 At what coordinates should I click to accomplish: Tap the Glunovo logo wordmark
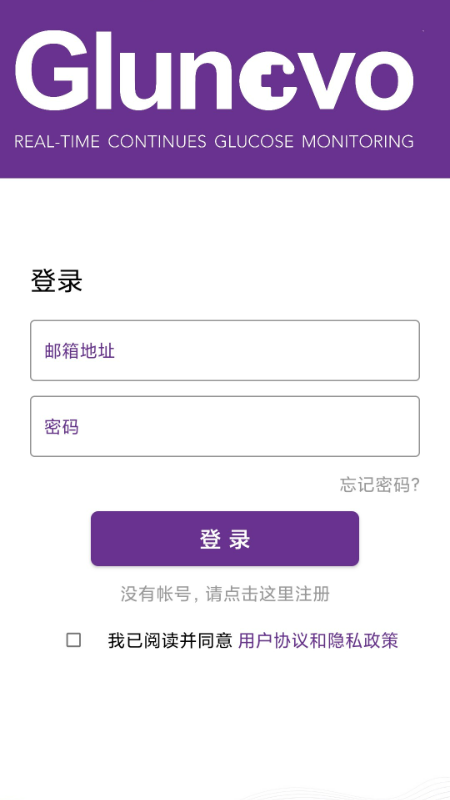[214, 70]
